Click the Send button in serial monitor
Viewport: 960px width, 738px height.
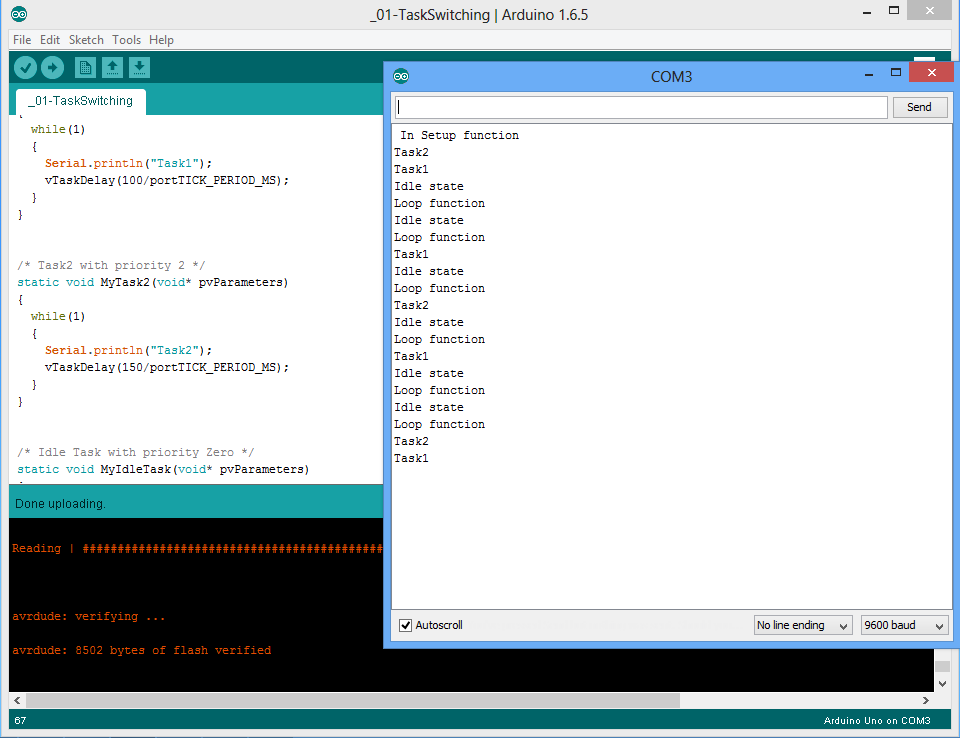(x=919, y=107)
